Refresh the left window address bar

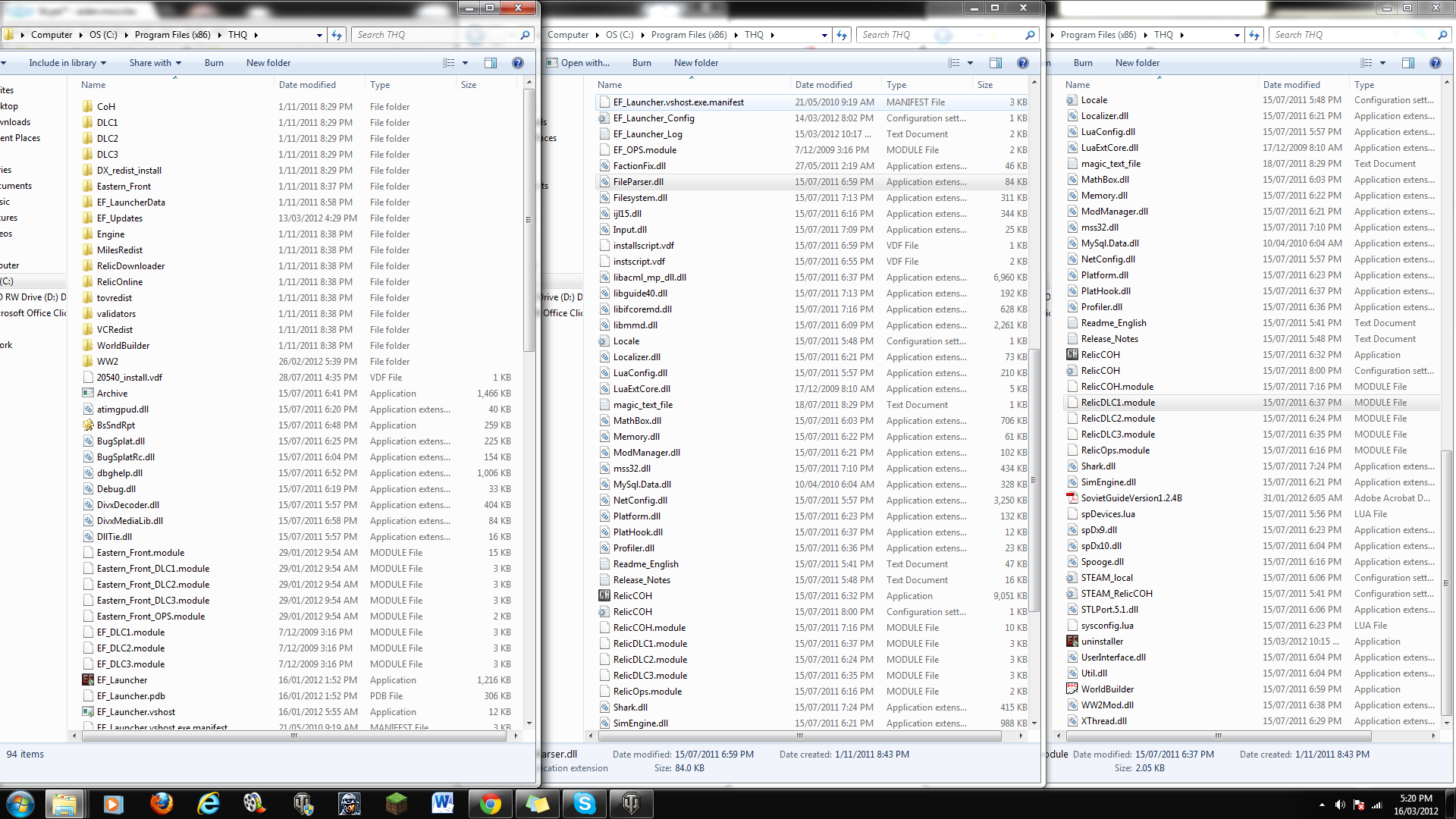pyautogui.click(x=337, y=35)
